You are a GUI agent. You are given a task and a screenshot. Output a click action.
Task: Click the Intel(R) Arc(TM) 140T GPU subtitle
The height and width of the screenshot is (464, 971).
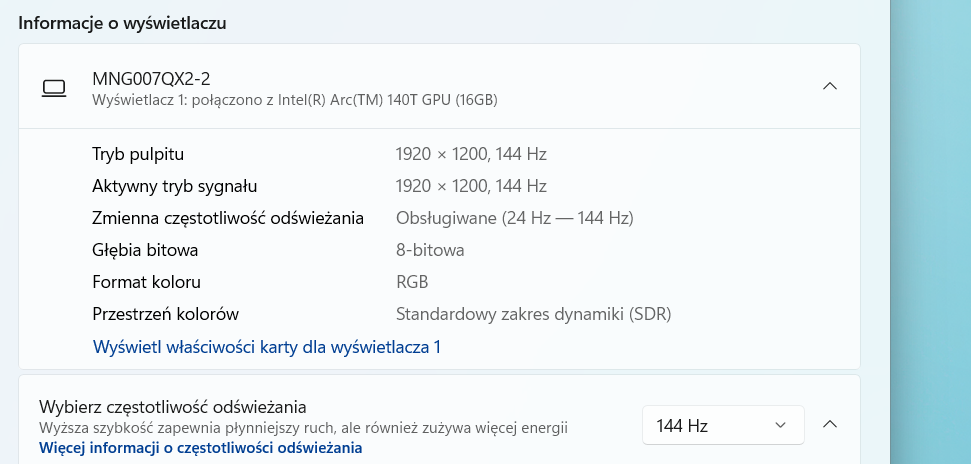294,100
